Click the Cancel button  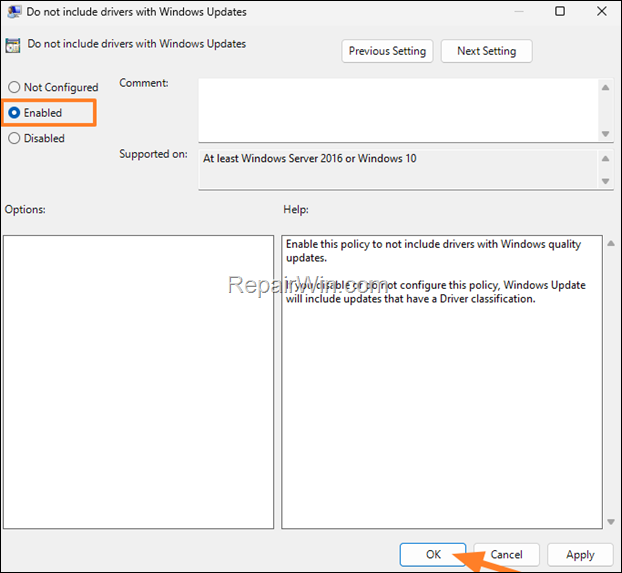pos(506,554)
